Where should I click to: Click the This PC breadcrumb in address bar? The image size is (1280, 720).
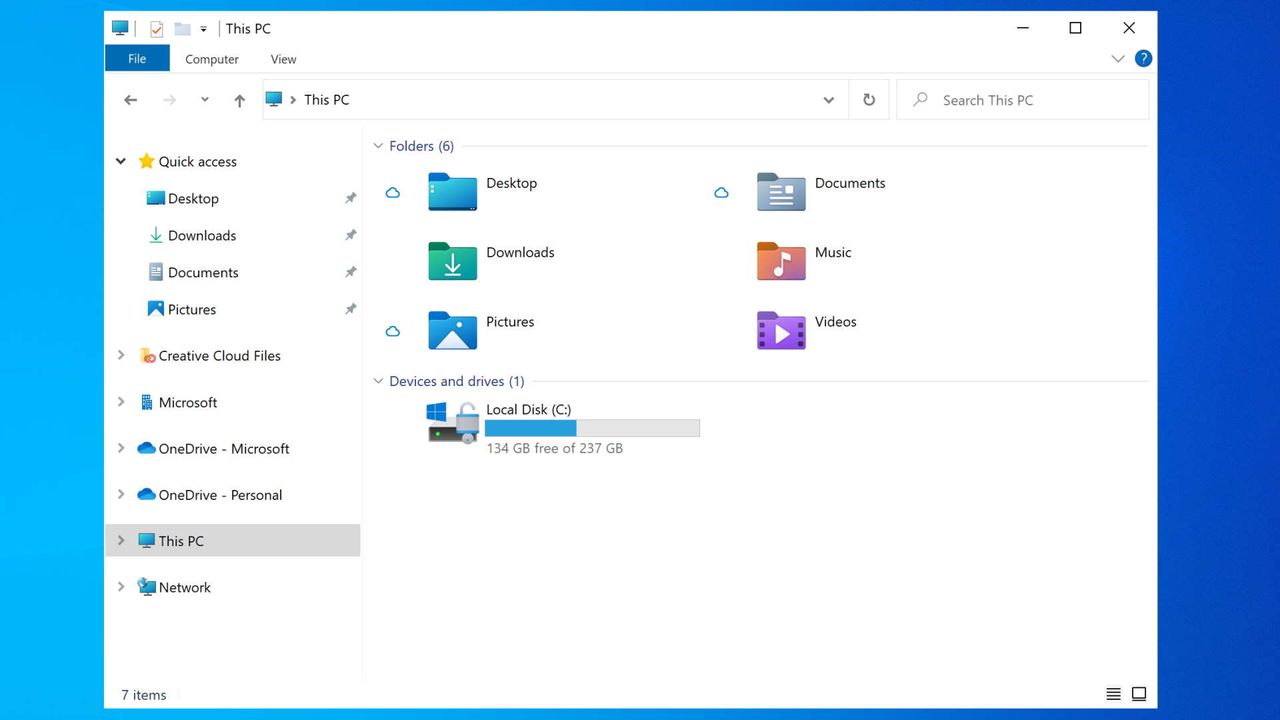click(327, 100)
